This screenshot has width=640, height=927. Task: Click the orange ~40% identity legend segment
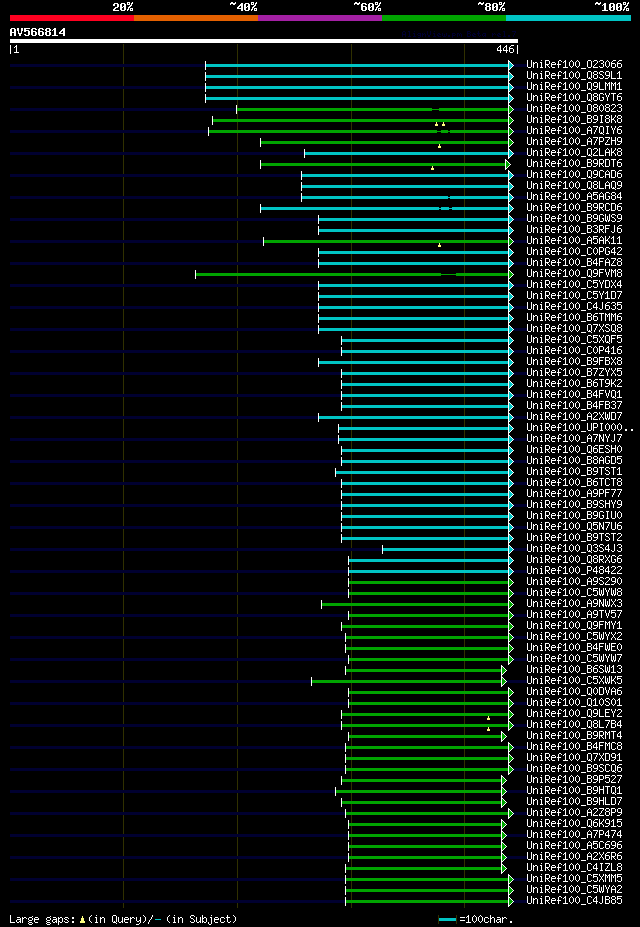(196, 18)
